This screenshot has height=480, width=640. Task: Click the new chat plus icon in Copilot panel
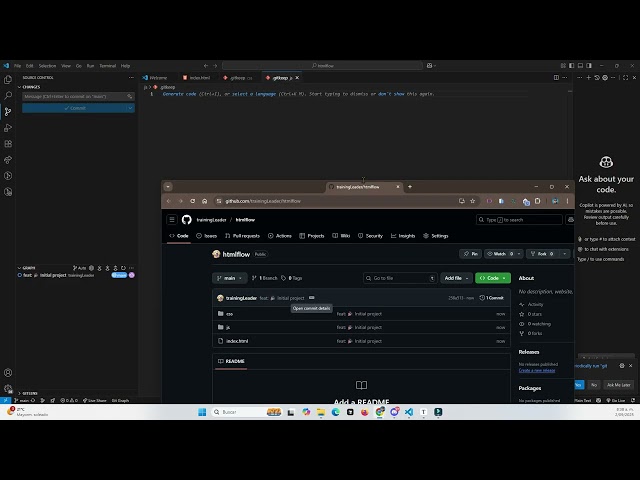(x=589, y=78)
